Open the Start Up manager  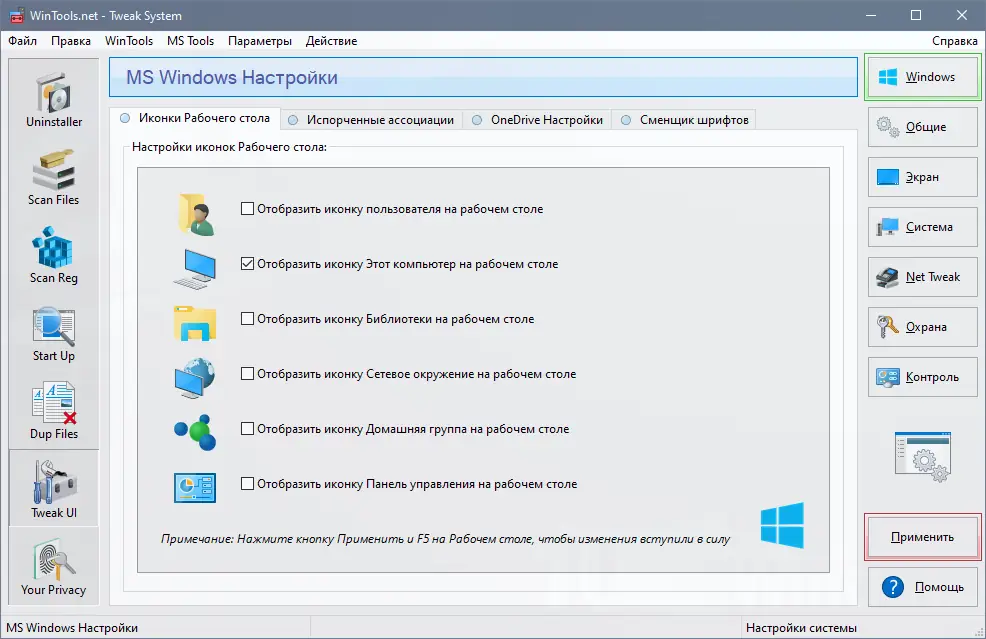click(x=53, y=334)
